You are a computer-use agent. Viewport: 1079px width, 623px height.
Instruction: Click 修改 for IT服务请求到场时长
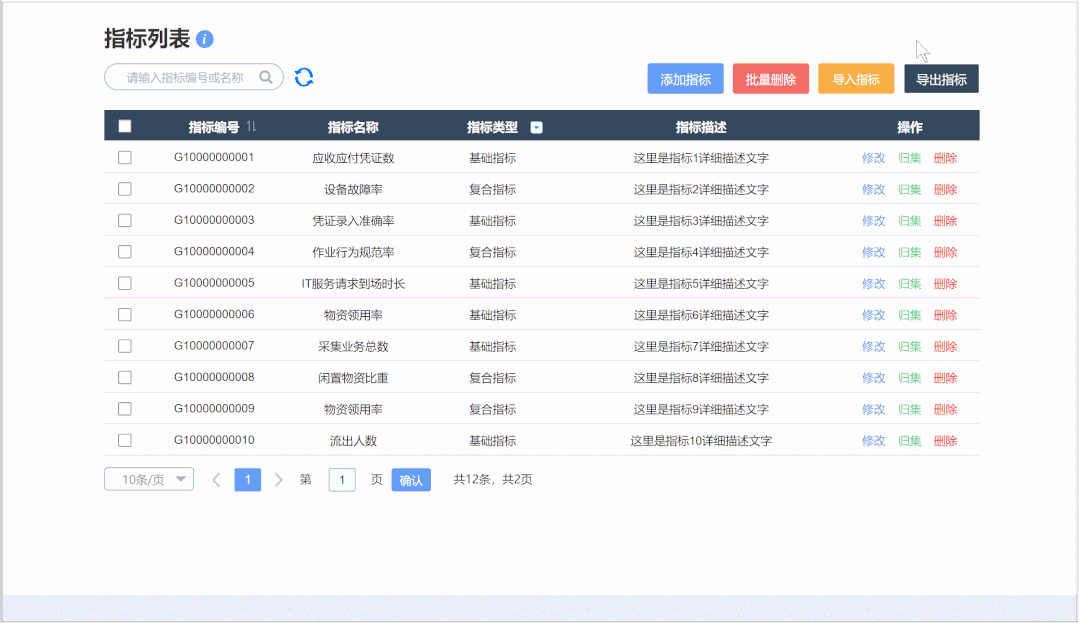tap(873, 284)
